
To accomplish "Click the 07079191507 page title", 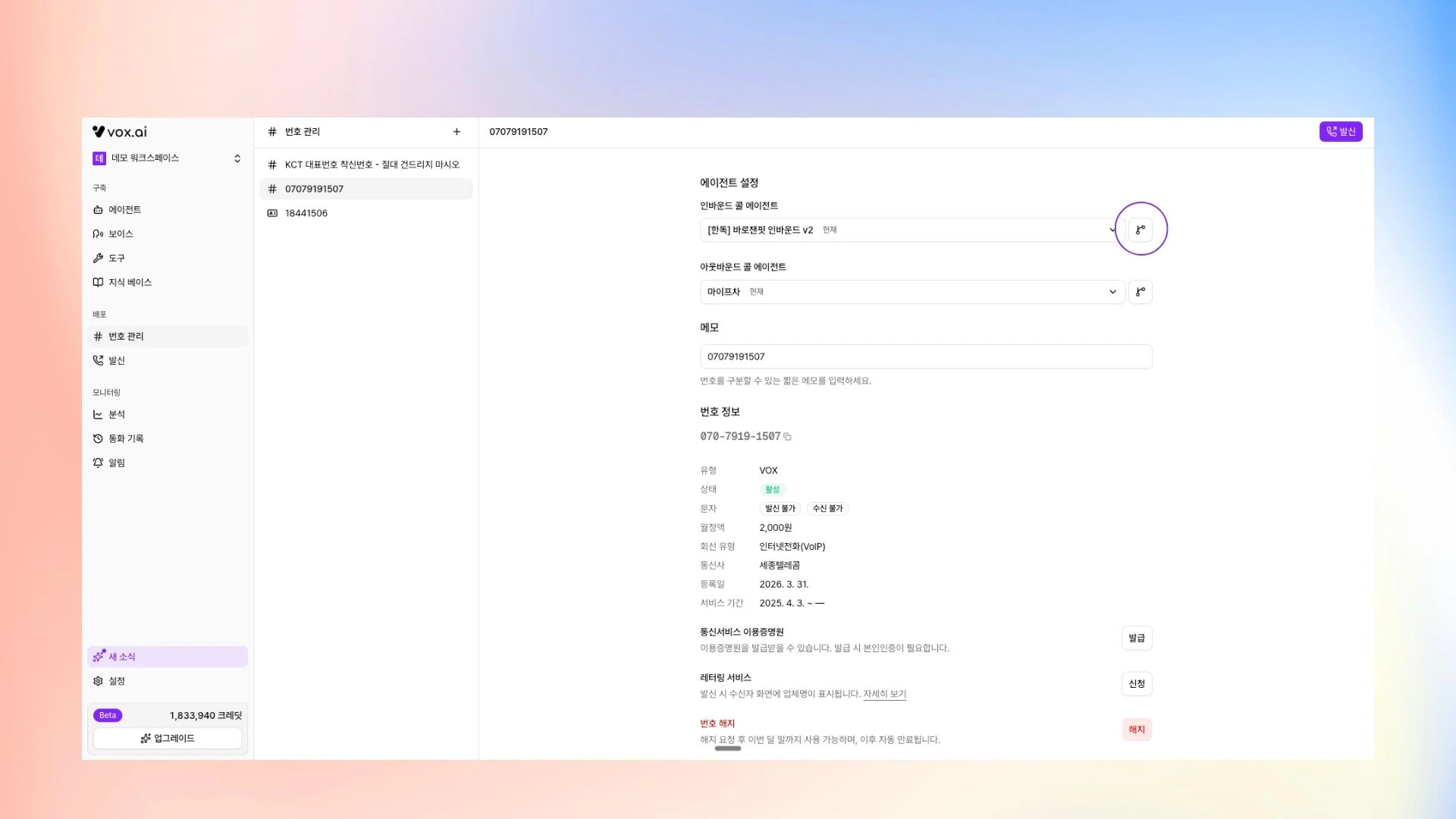I will 518,132.
